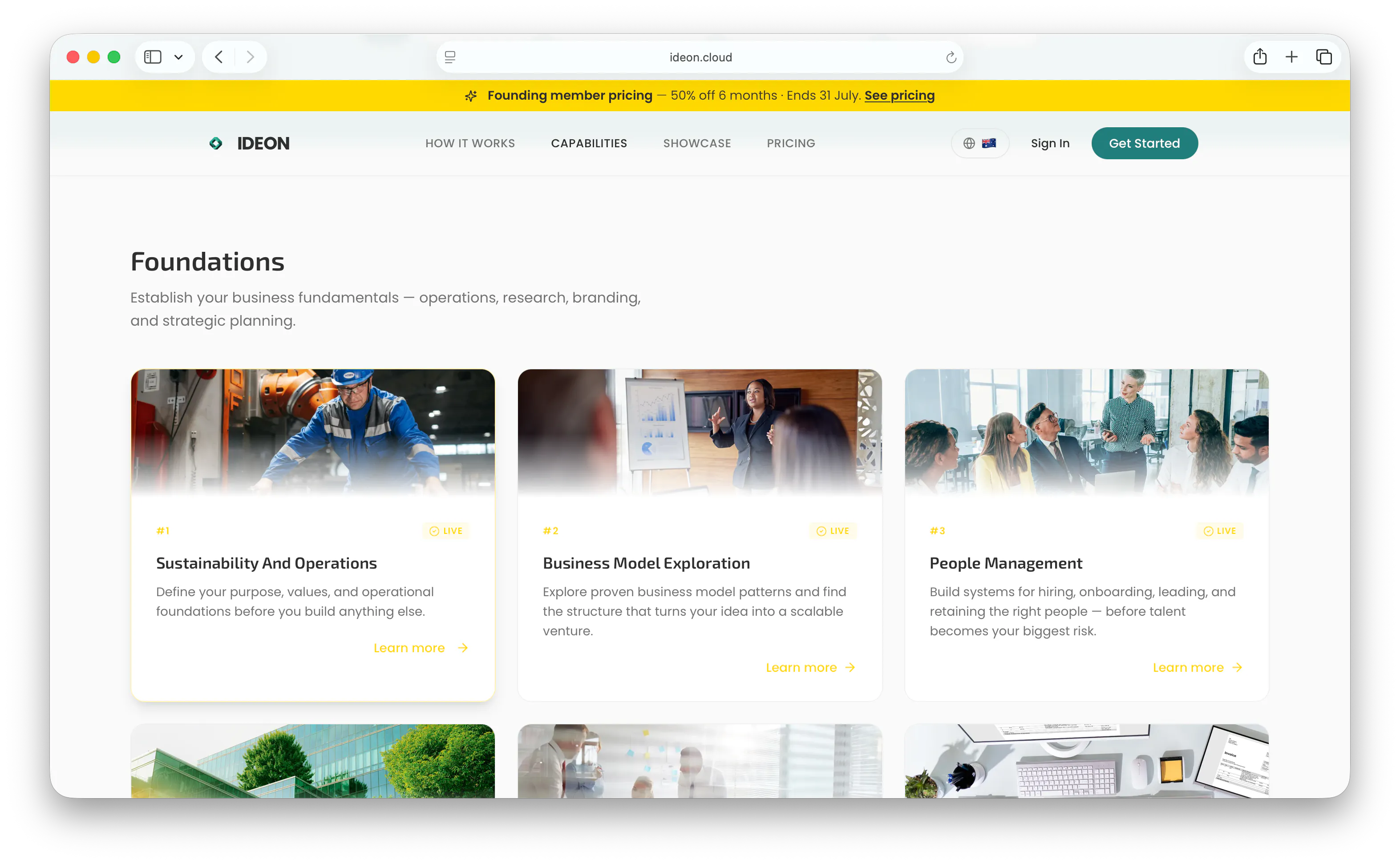Click the IDEON wordmark text
The width and height of the screenshot is (1400, 864).
pos(263,143)
